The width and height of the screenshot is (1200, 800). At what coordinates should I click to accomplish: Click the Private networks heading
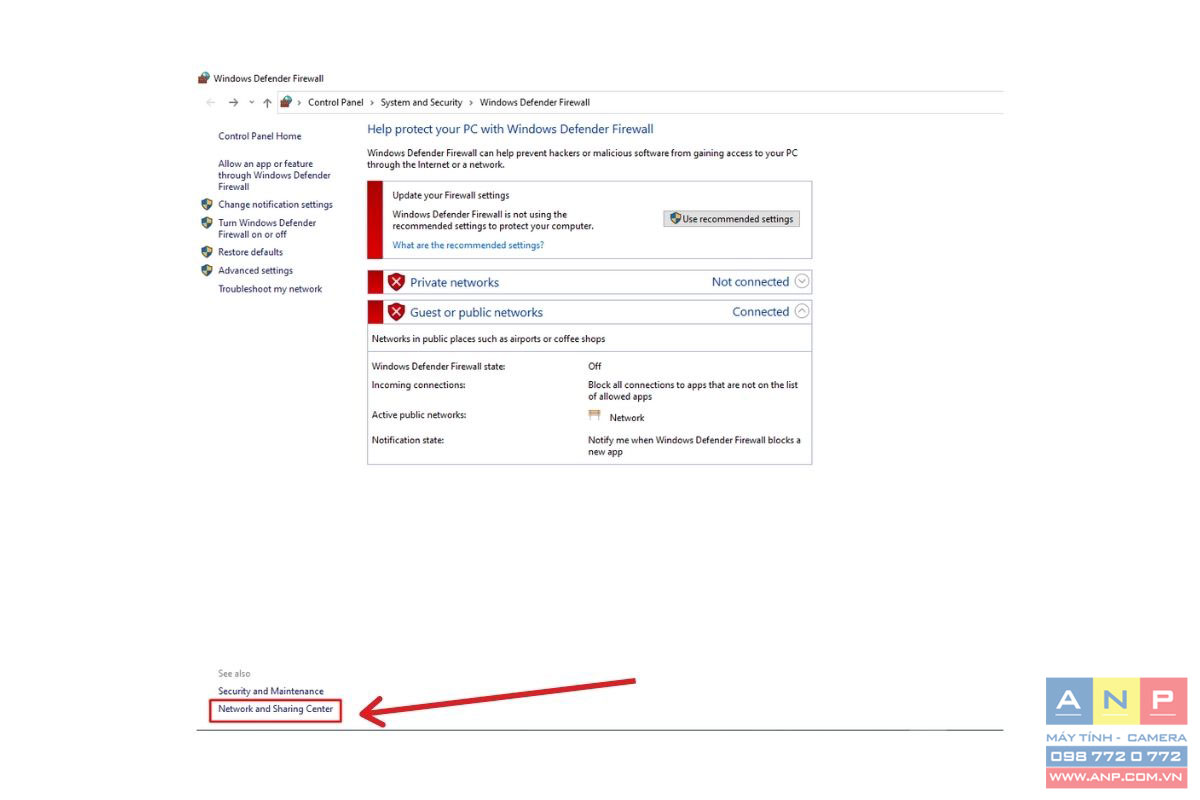pyautogui.click(x=454, y=283)
